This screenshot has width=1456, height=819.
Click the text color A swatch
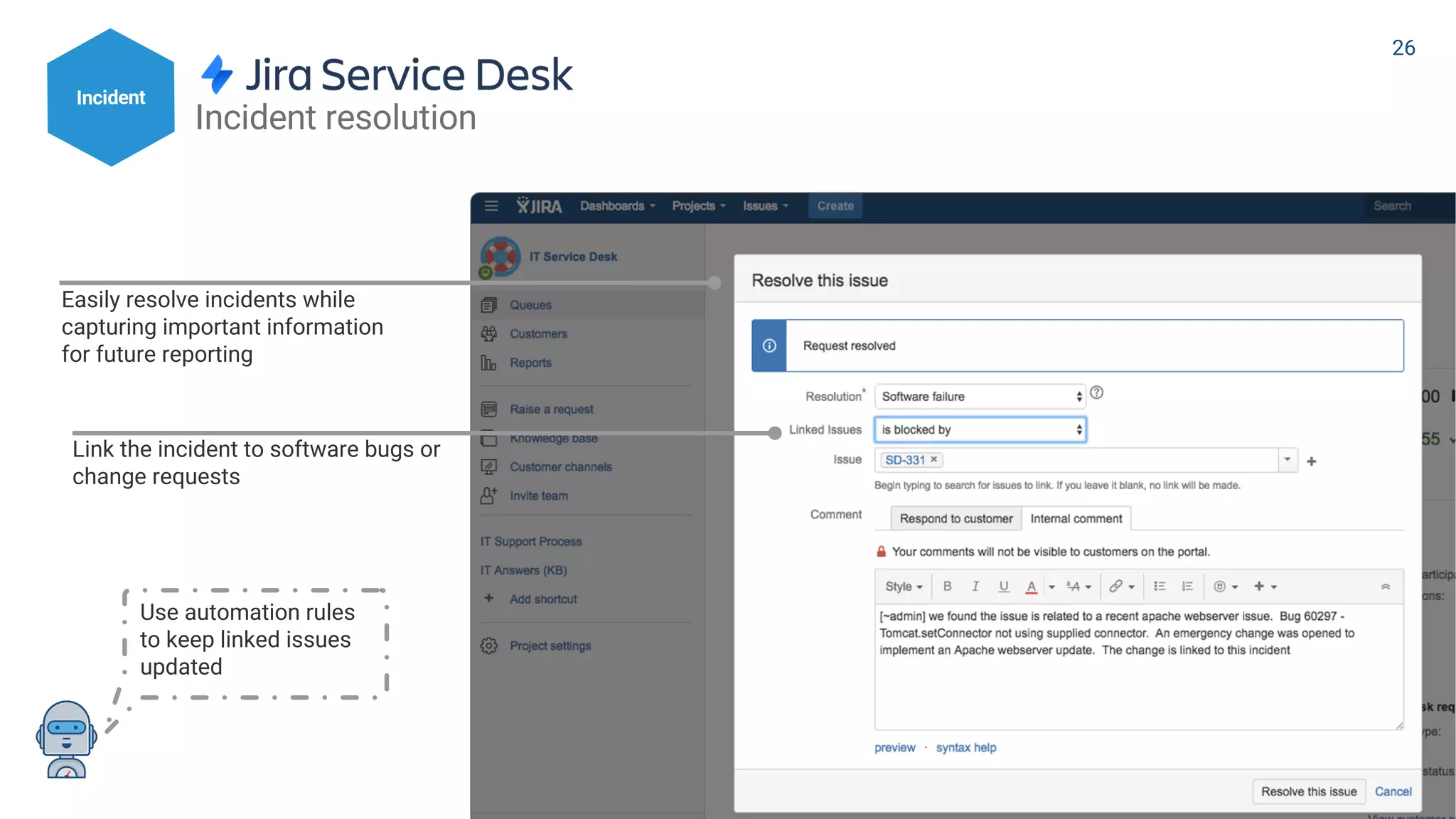click(x=1031, y=587)
